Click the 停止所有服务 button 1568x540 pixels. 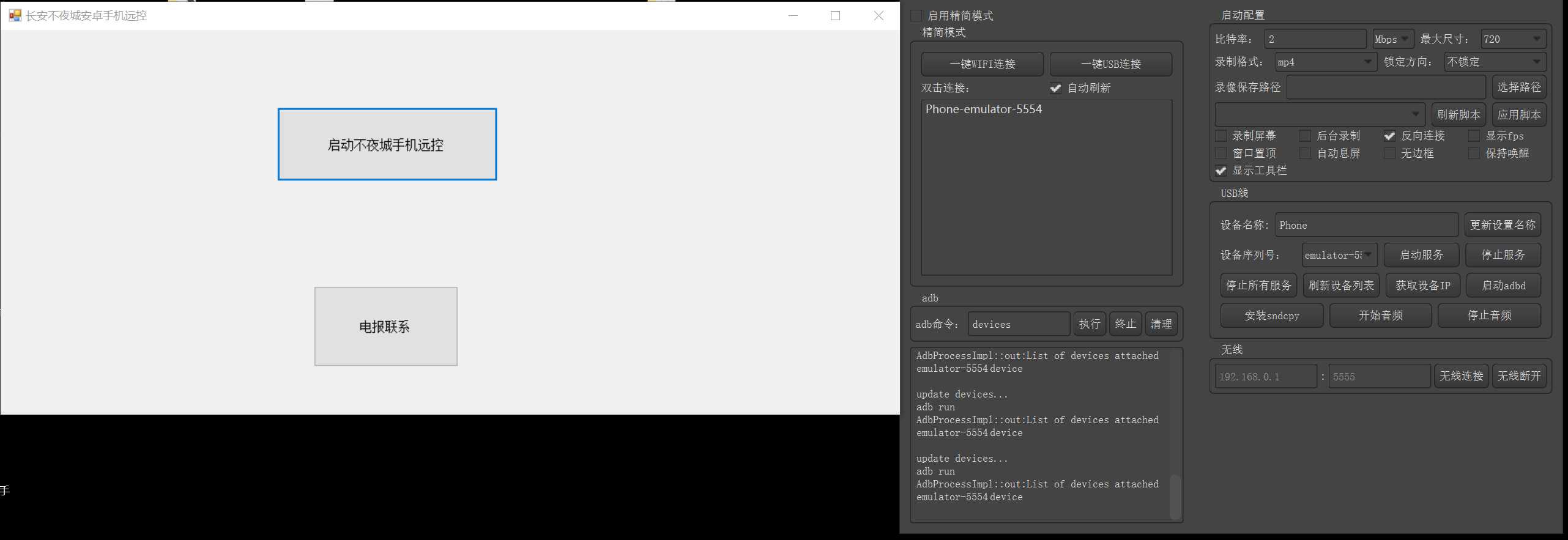coord(1258,286)
